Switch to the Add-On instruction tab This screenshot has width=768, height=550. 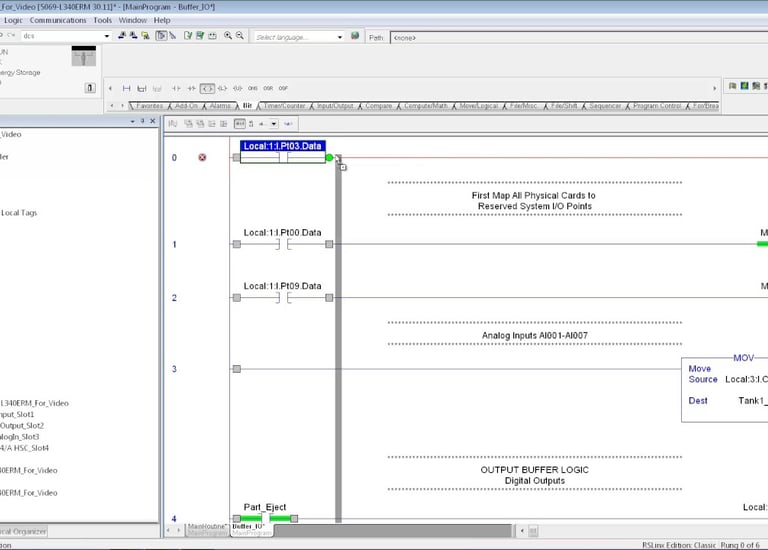[187, 106]
